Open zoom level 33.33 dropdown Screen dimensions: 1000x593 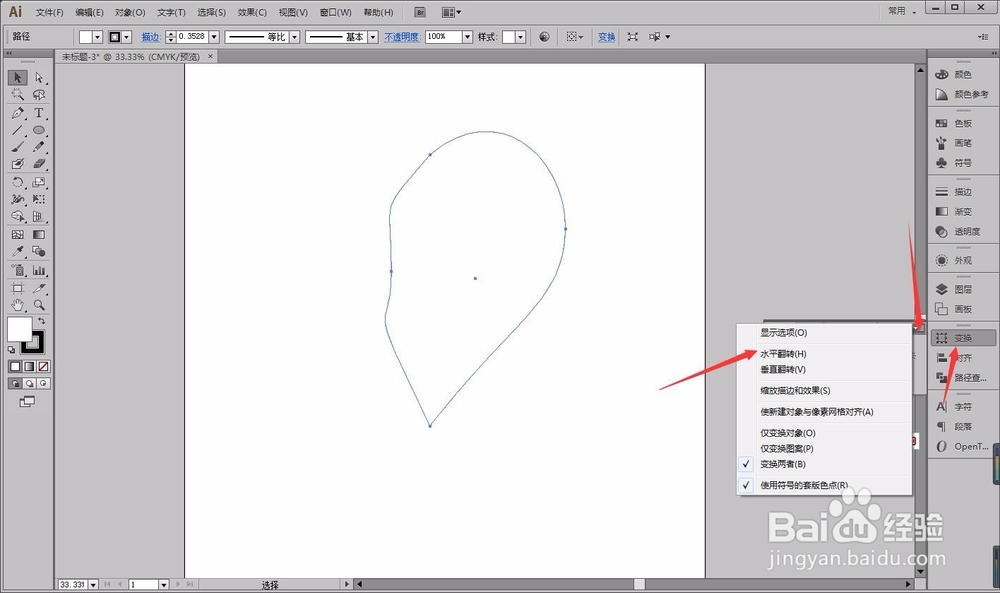(x=93, y=584)
